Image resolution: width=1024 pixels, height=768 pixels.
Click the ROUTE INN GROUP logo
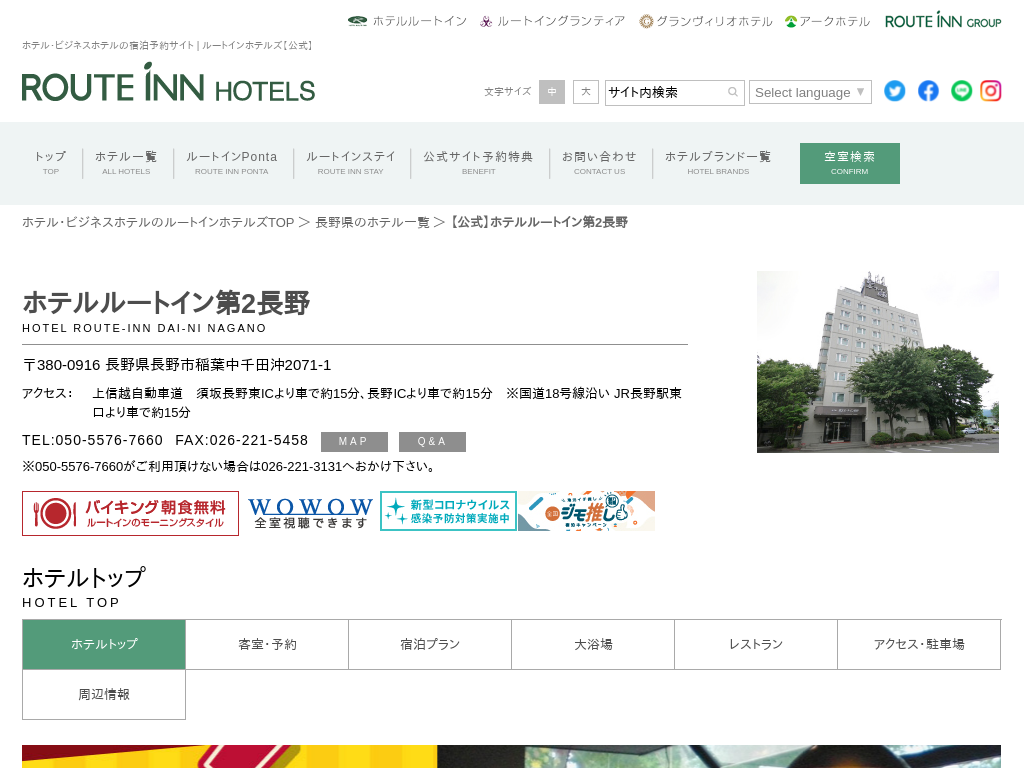pyautogui.click(x=943, y=20)
